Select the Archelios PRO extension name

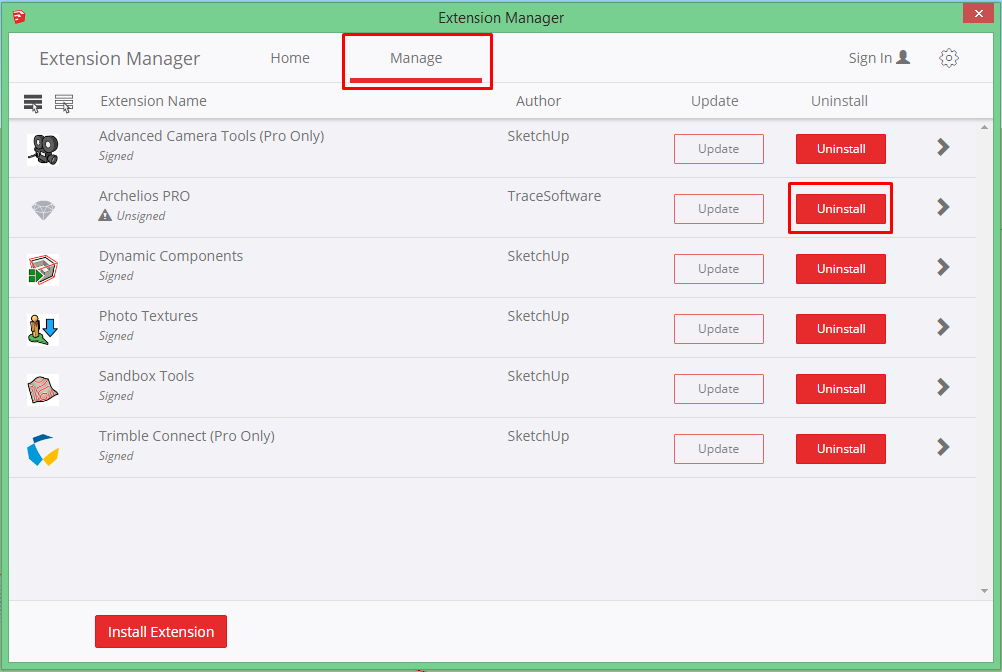click(x=144, y=196)
